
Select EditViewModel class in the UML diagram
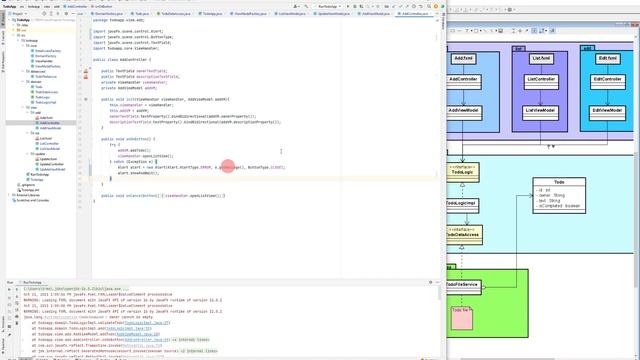[x=607, y=113]
